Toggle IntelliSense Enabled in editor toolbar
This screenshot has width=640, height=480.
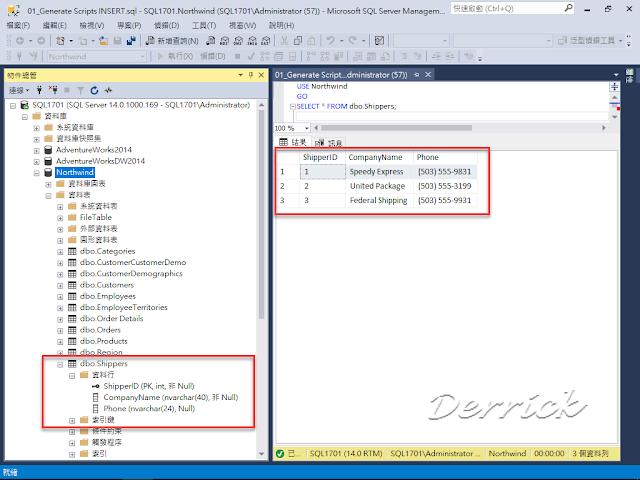pyautogui.click(x=293, y=56)
